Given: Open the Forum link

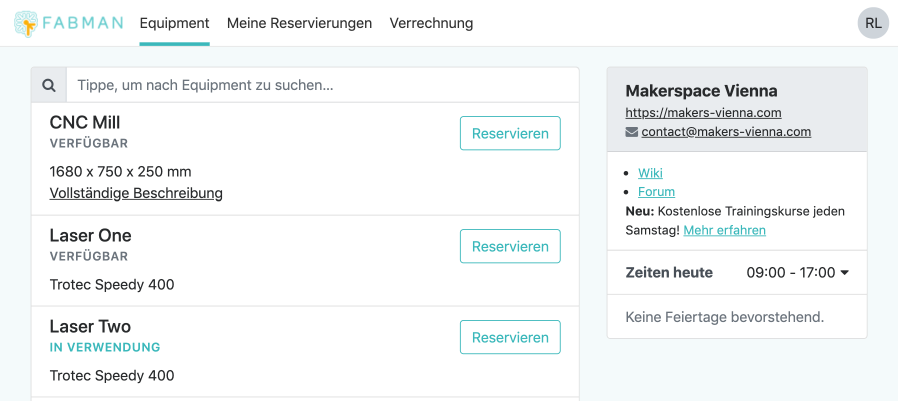Looking at the screenshot, I should (x=656, y=192).
